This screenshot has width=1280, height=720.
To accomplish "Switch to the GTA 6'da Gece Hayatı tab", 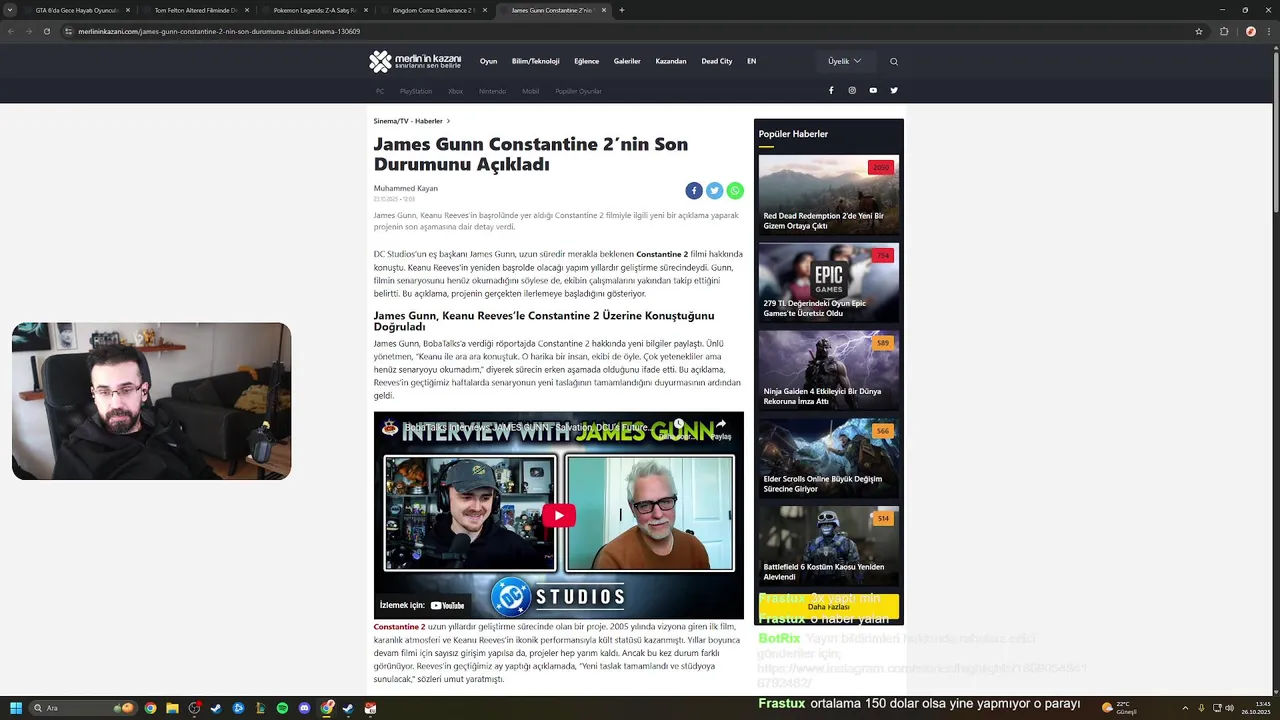I will click(x=77, y=10).
